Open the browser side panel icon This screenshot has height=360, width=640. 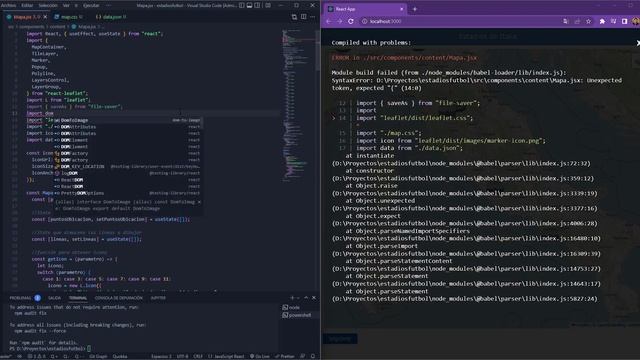click(624, 21)
